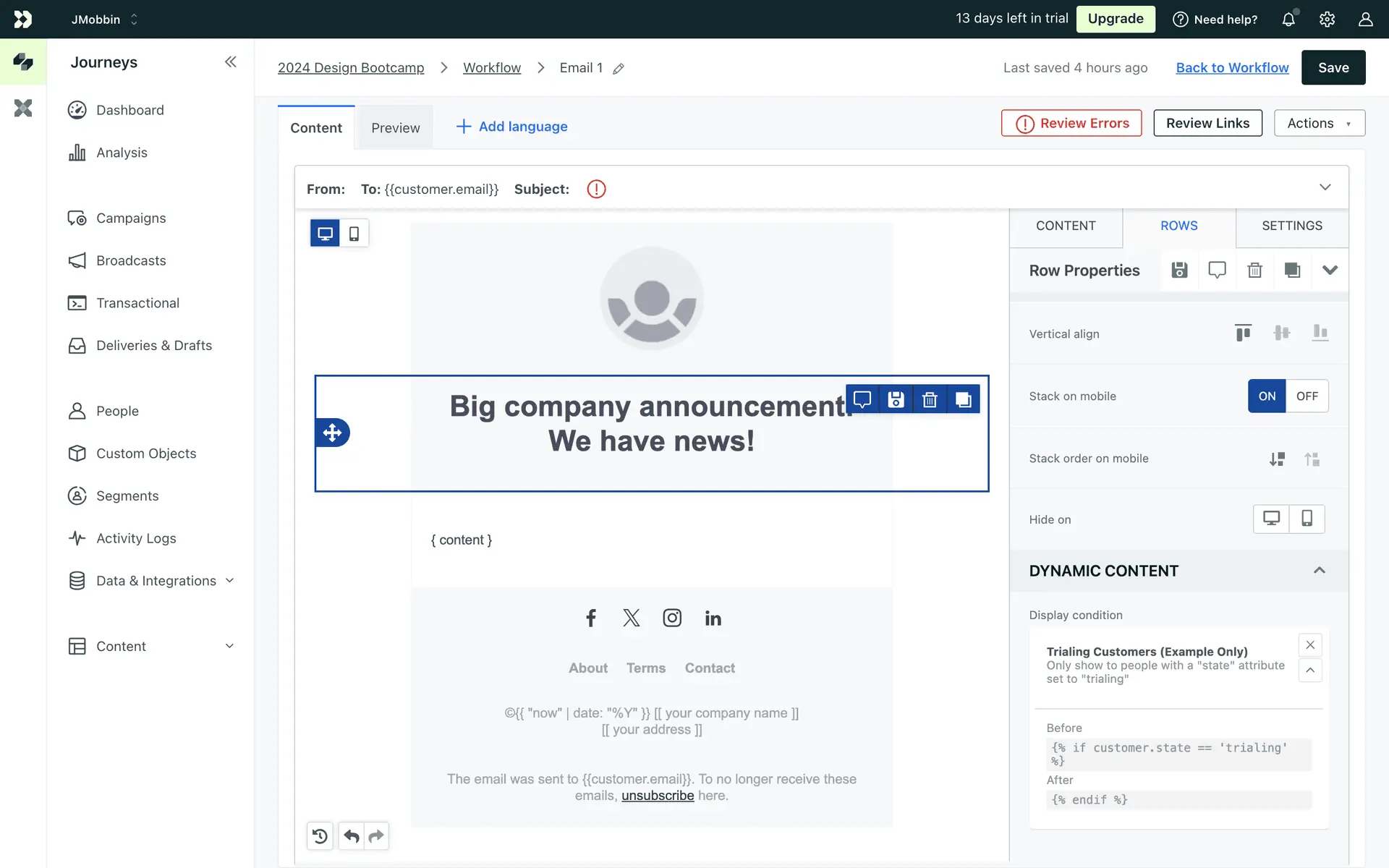Select bottom vertical align option

[x=1320, y=333]
